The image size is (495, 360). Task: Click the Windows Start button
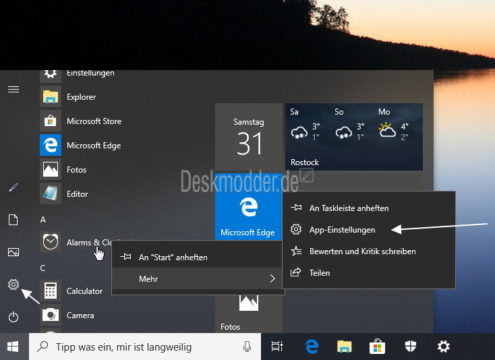pos(13,347)
